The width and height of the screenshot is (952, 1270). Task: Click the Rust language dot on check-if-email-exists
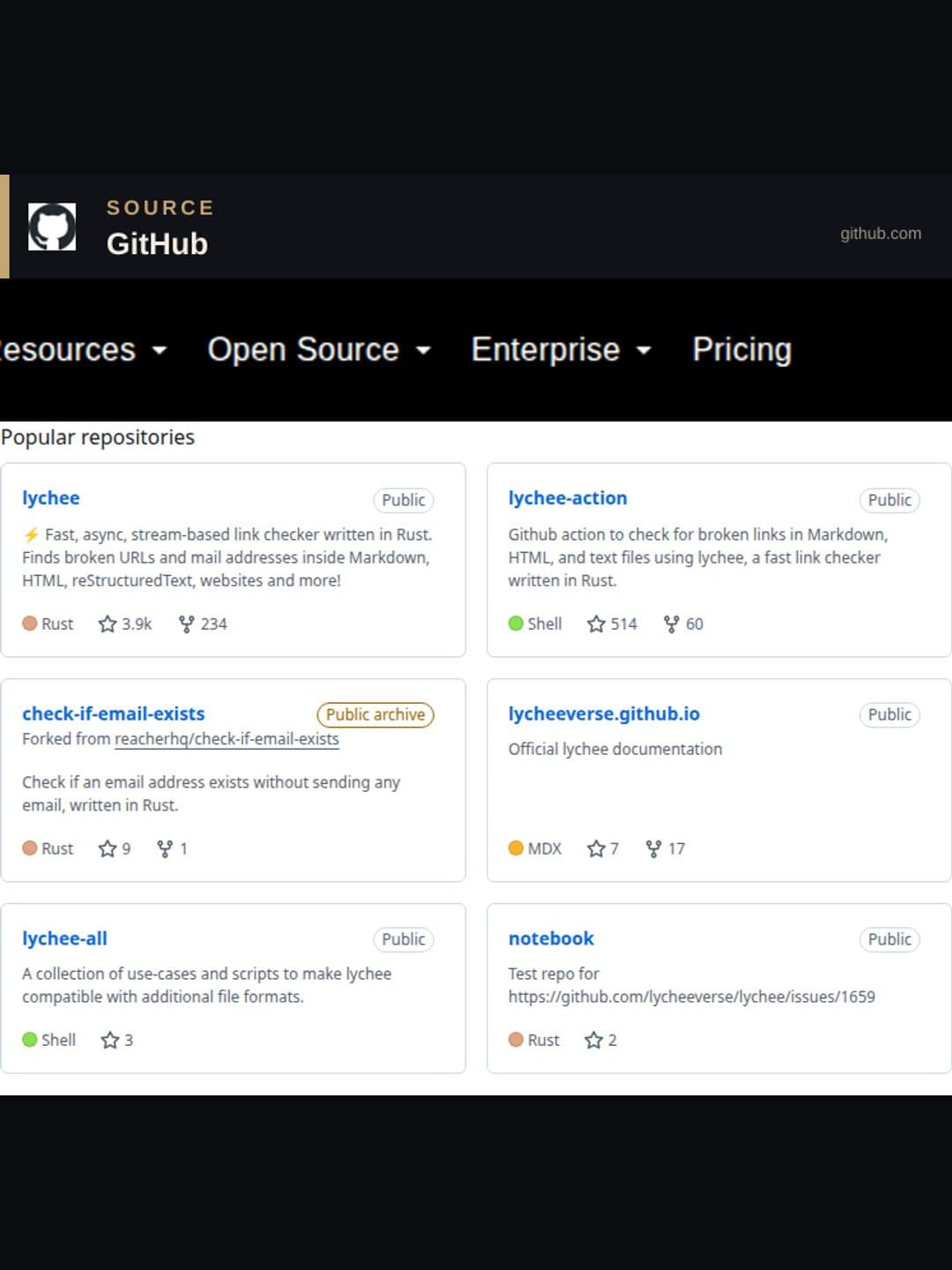(x=30, y=848)
